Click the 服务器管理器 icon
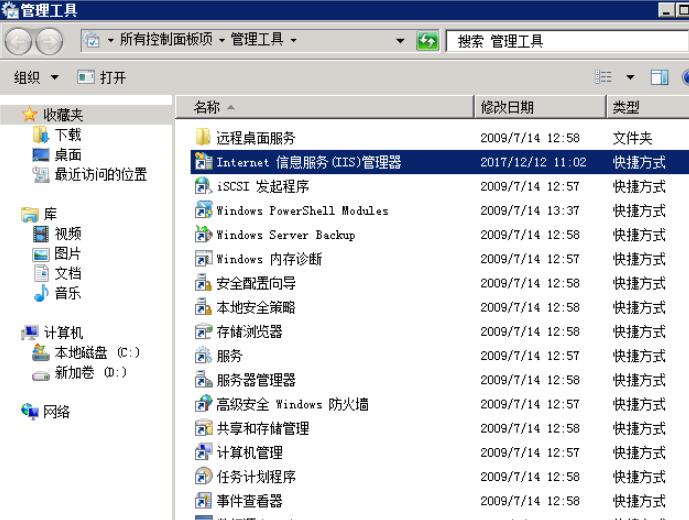689x520 pixels. point(203,379)
